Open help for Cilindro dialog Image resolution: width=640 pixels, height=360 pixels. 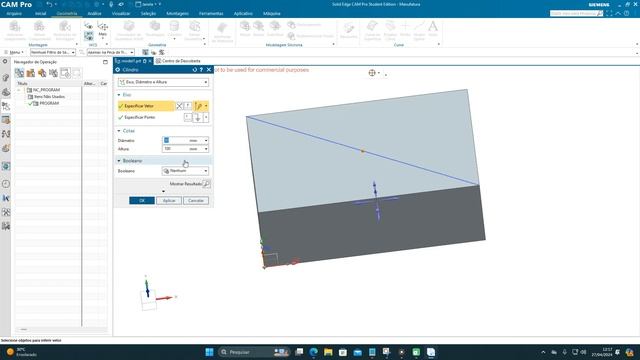(x=201, y=70)
